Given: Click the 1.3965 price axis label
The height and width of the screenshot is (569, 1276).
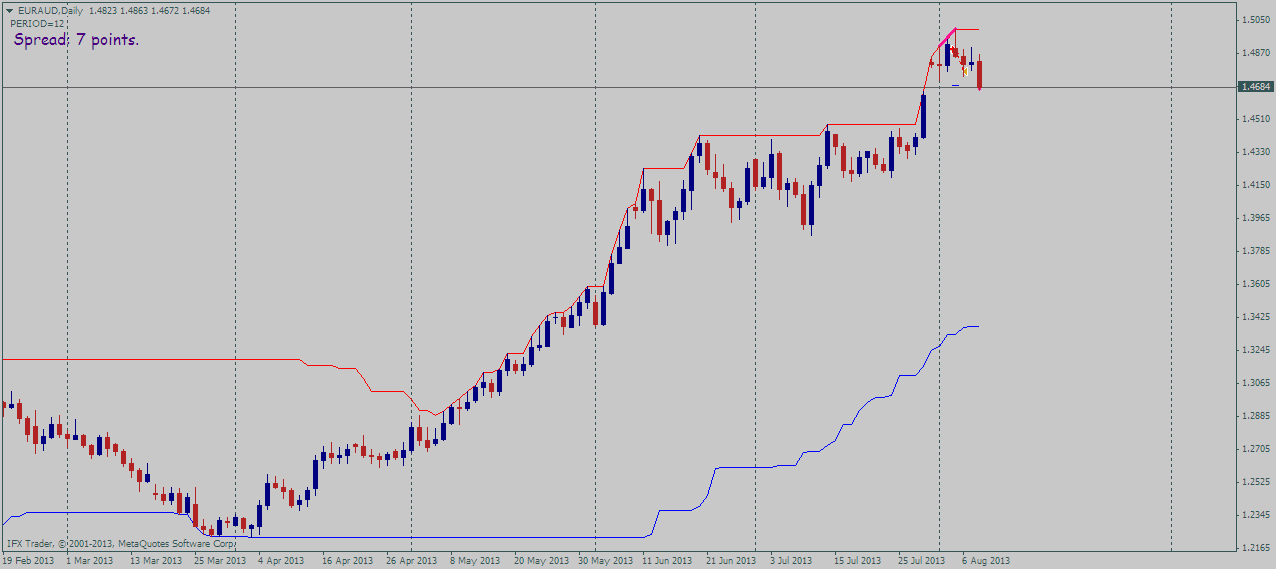Looking at the screenshot, I should (x=1257, y=218).
